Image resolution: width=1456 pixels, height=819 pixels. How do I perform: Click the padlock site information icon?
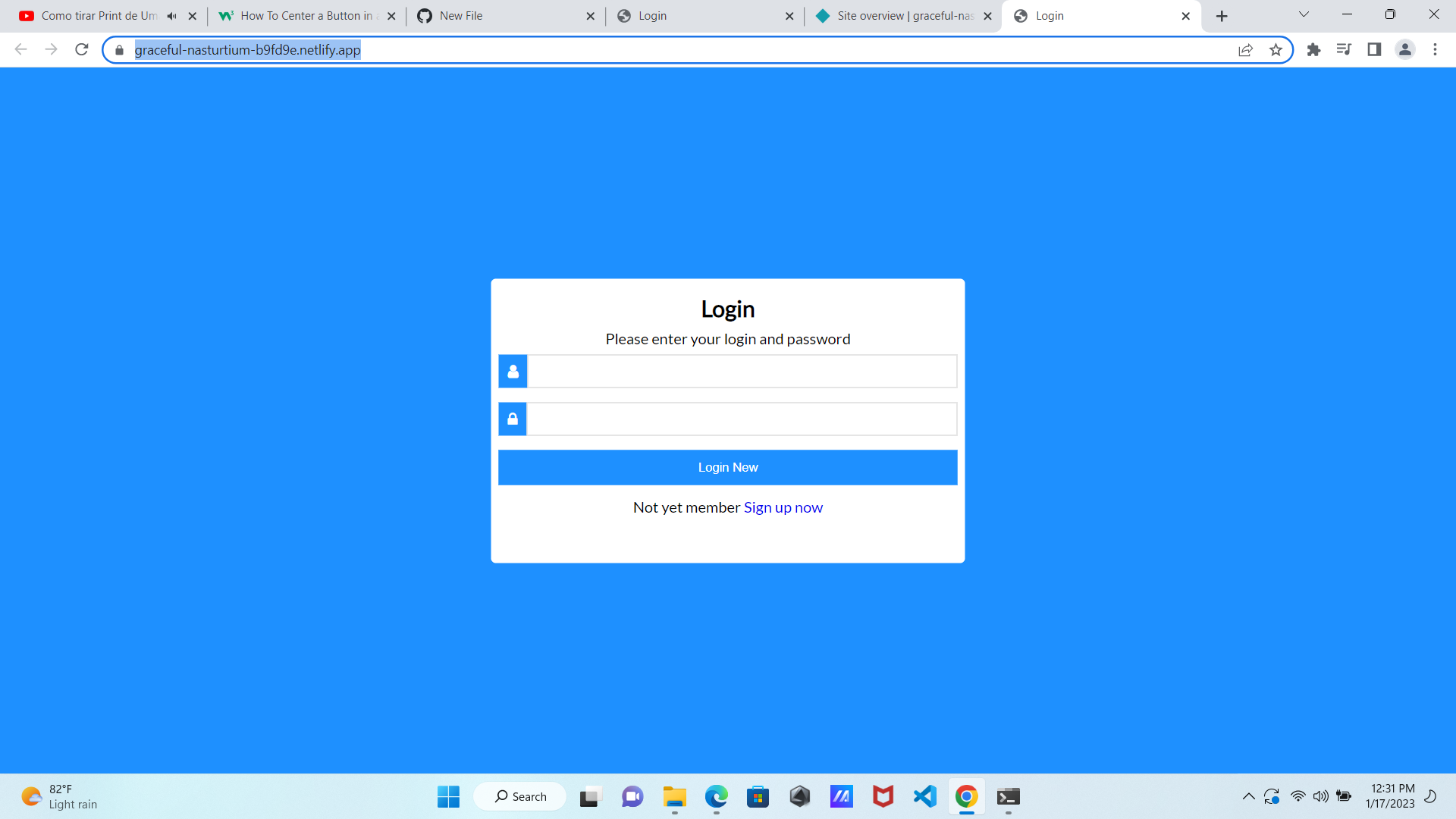coord(118,49)
